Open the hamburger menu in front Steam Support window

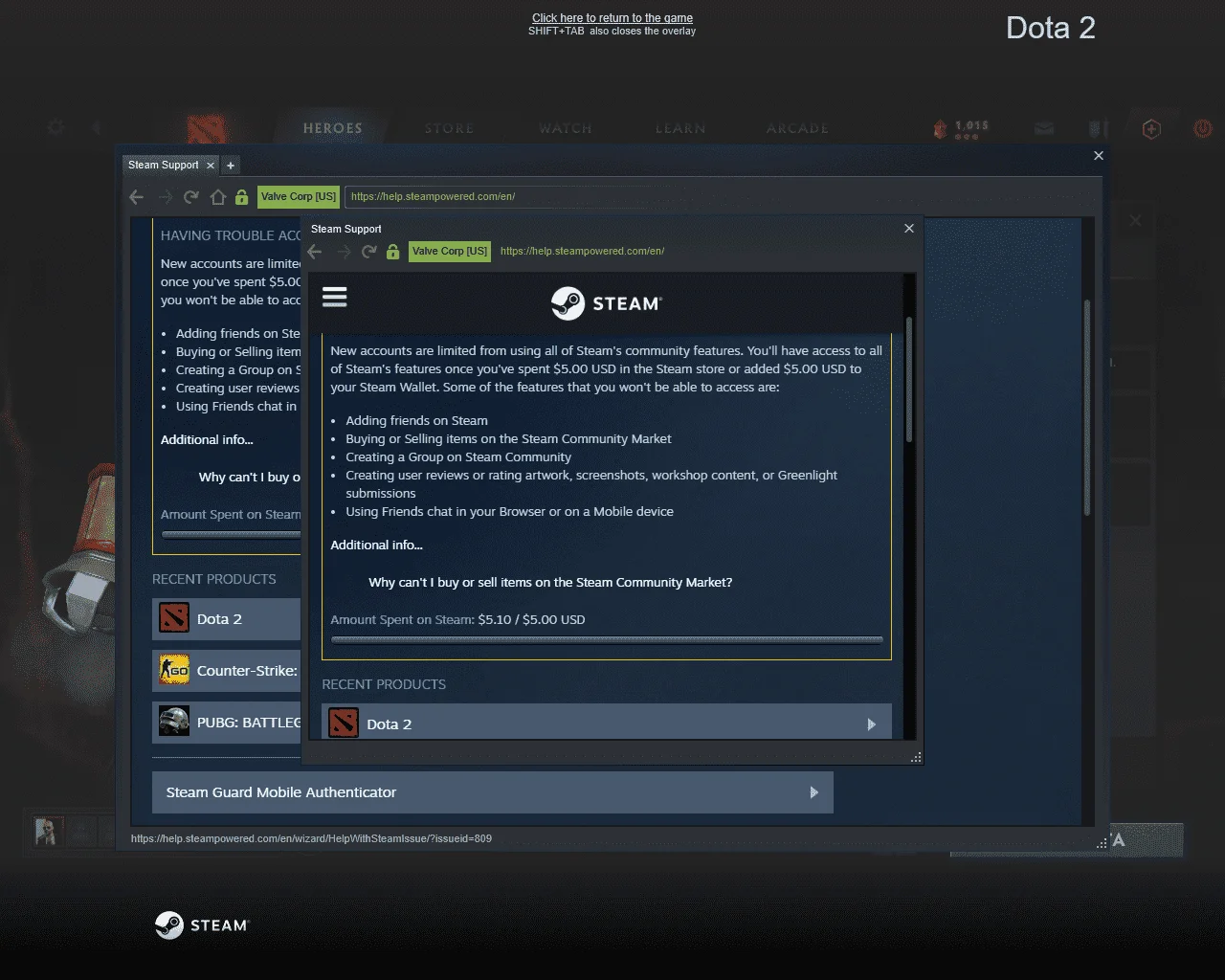click(334, 297)
